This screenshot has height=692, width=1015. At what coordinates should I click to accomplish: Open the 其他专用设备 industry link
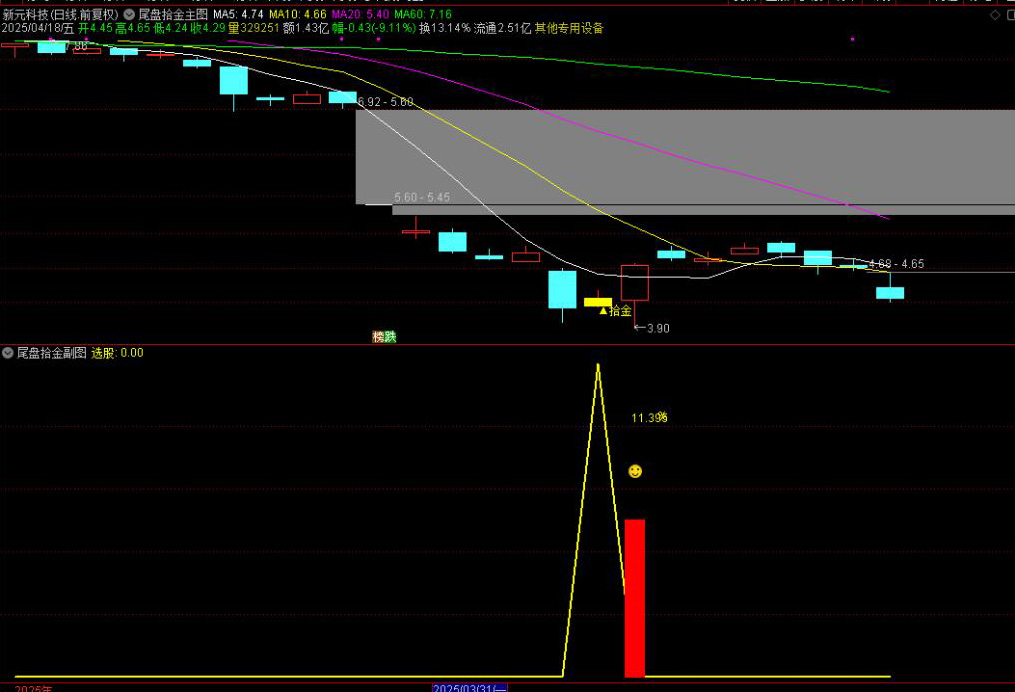point(569,28)
